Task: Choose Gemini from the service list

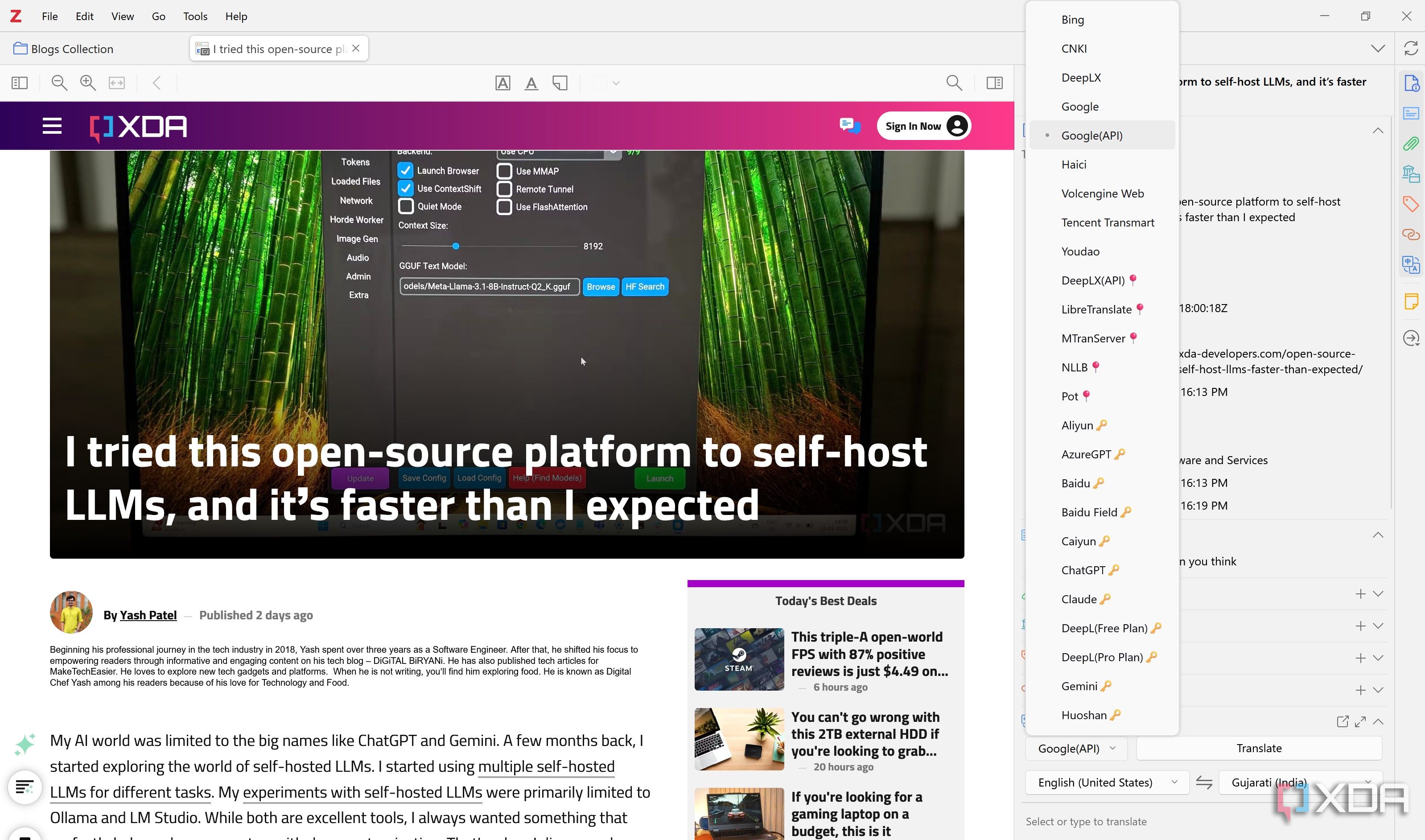Action: [x=1101, y=686]
